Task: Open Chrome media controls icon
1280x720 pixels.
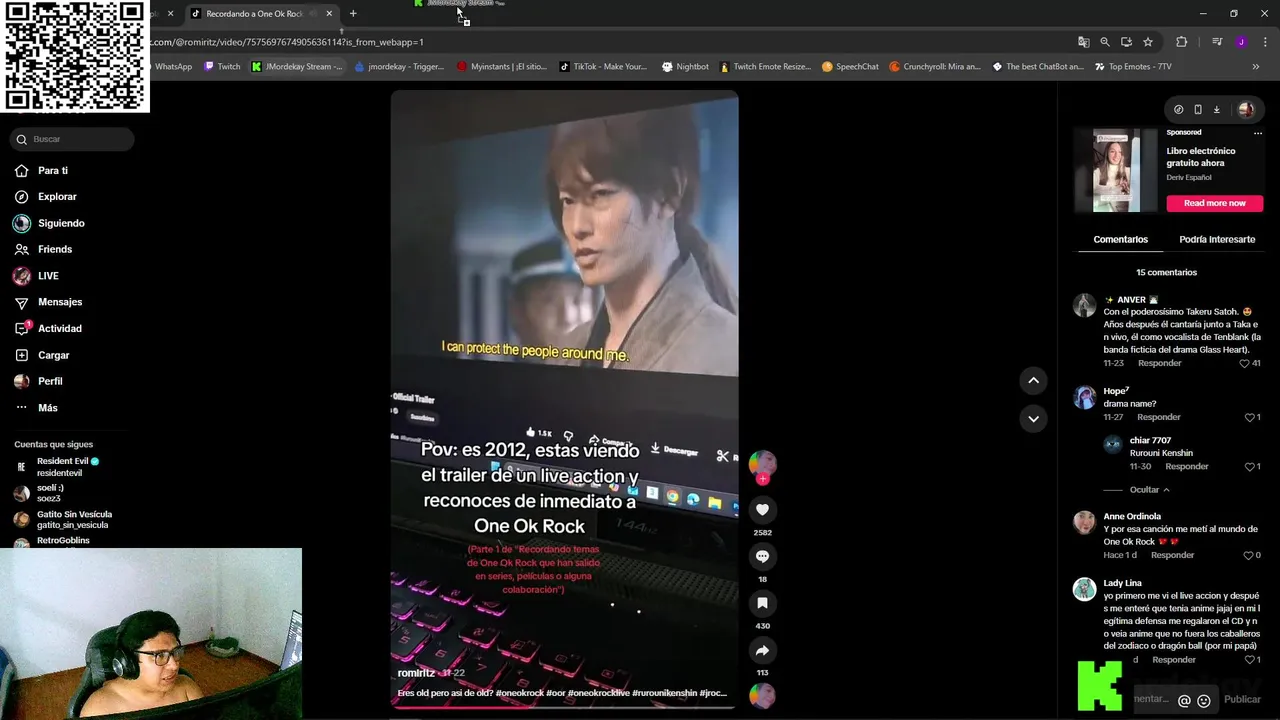Action: (x=1216, y=42)
